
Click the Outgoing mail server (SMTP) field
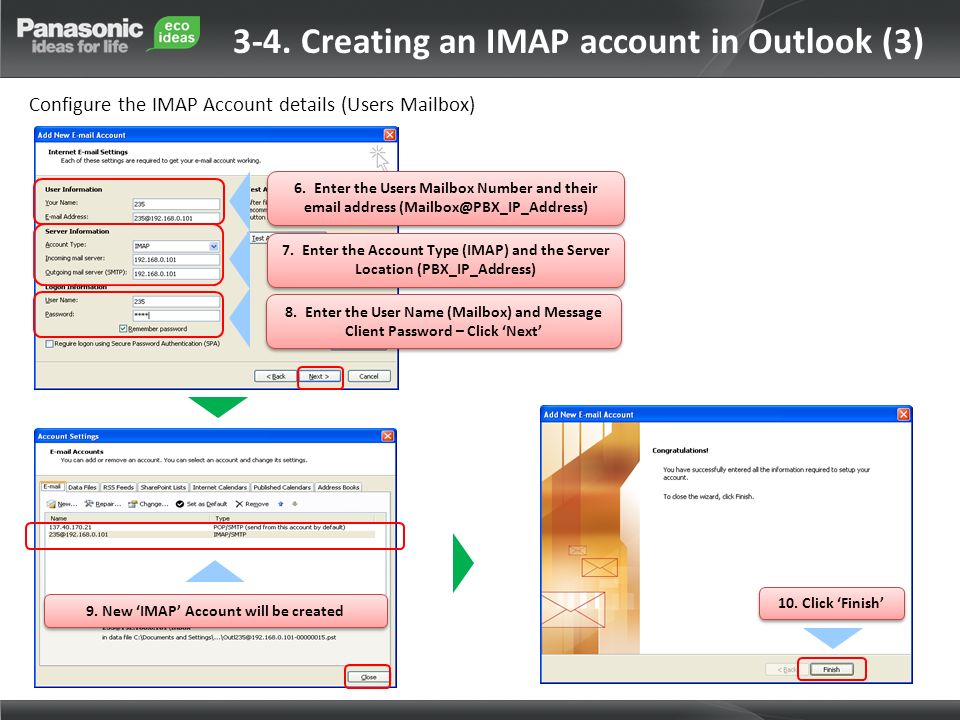click(x=176, y=274)
